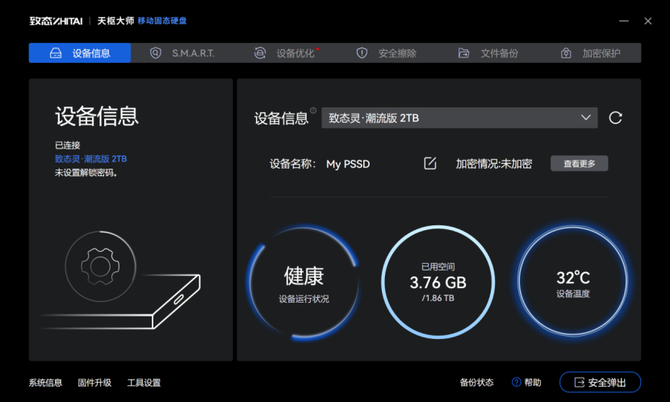Click the 已用空间 3.76 GB usage gauge
The height and width of the screenshot is (402, 670).
[438, 282]
